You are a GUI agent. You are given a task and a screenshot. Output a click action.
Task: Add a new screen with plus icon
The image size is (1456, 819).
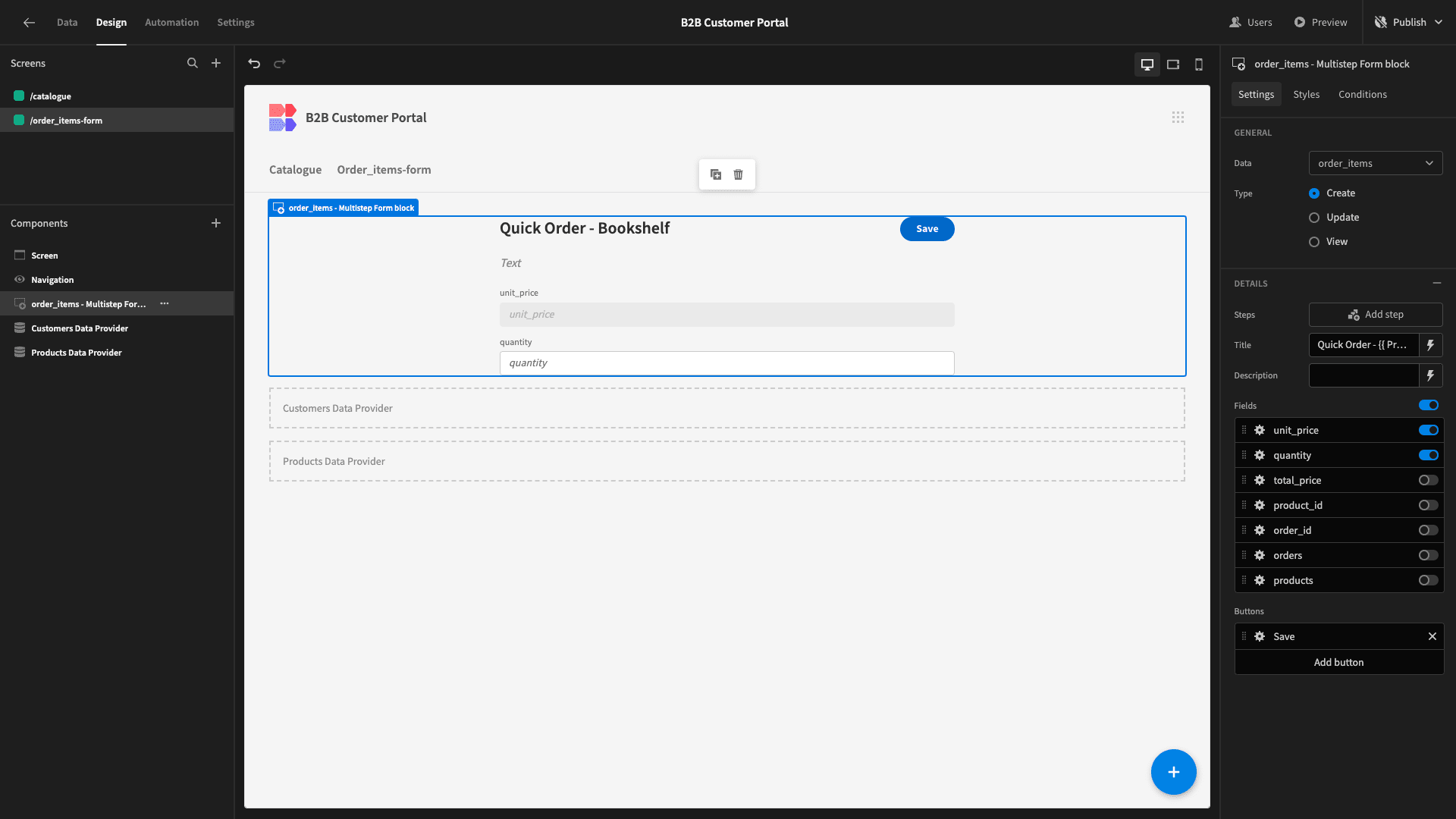(x=216, y=64)
